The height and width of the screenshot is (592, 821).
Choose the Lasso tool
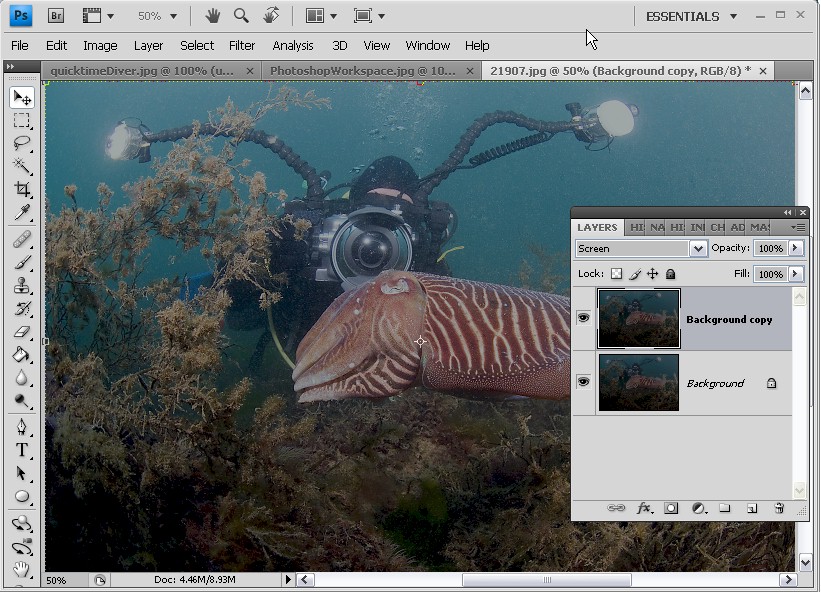[x=22, y=143]
